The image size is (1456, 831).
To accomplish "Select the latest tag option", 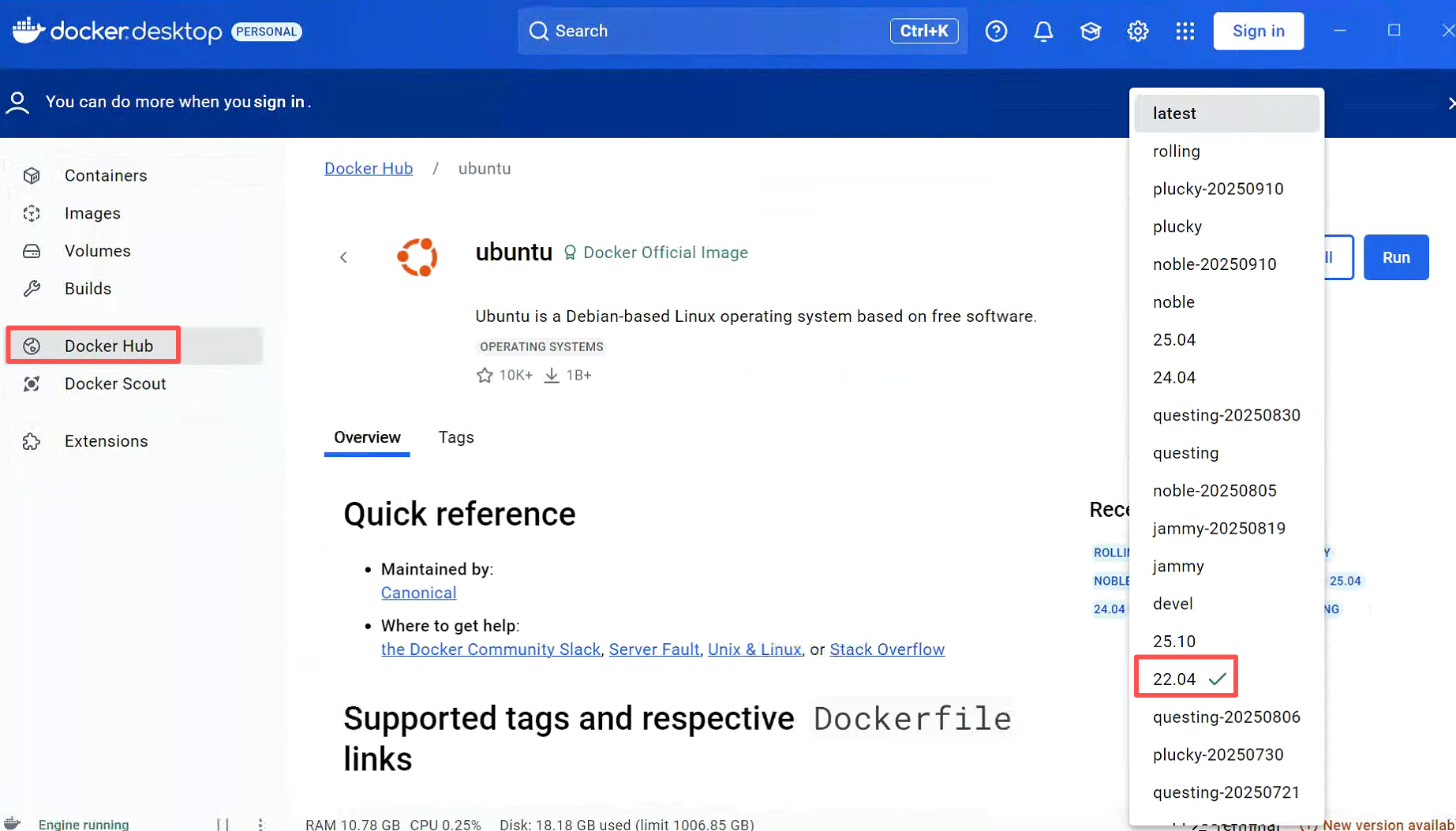I will click(x=1226, y=114).
